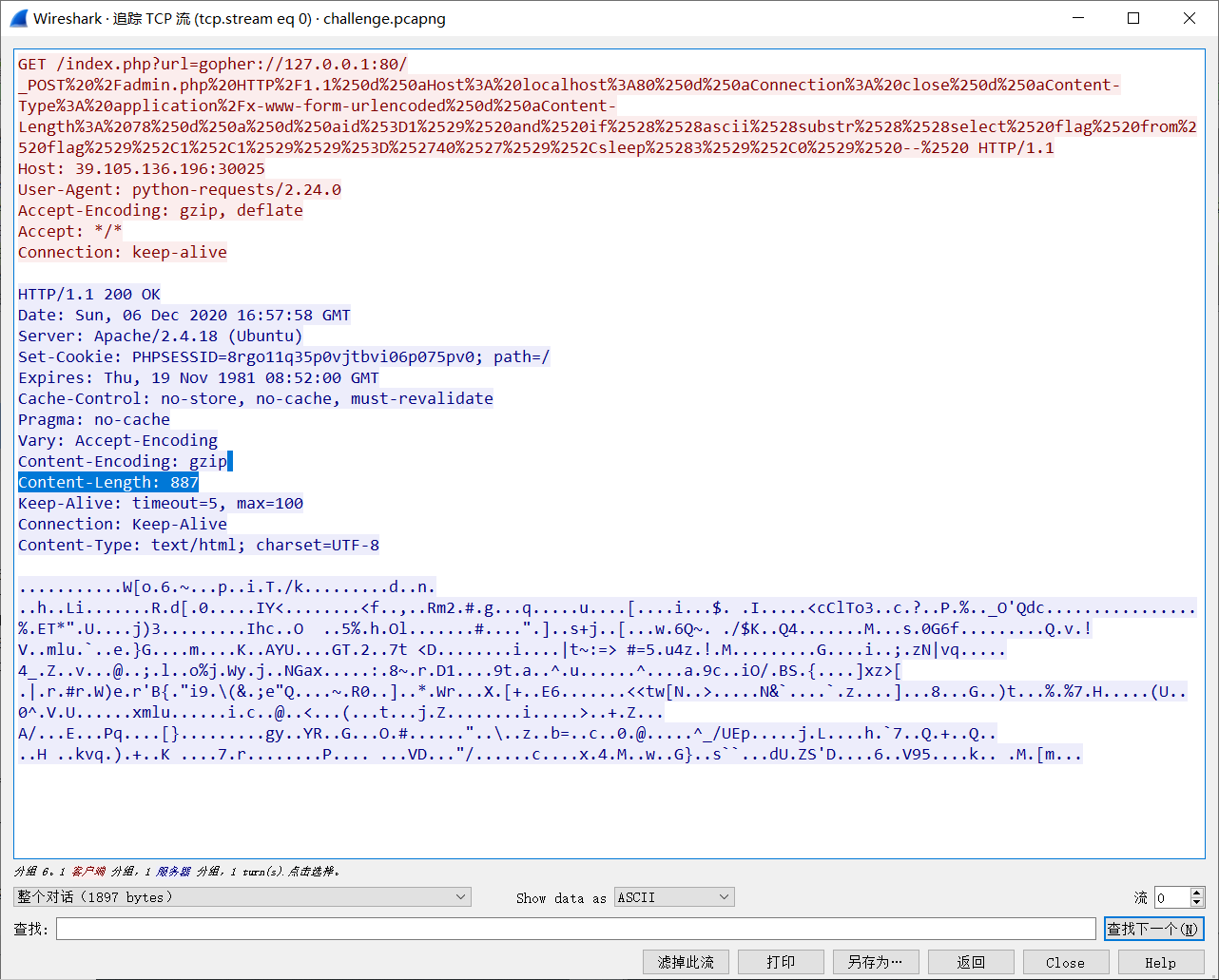Click the Accept-Encoding: gzip, deflate line
1219x980 pixels.
pos(161,211)
